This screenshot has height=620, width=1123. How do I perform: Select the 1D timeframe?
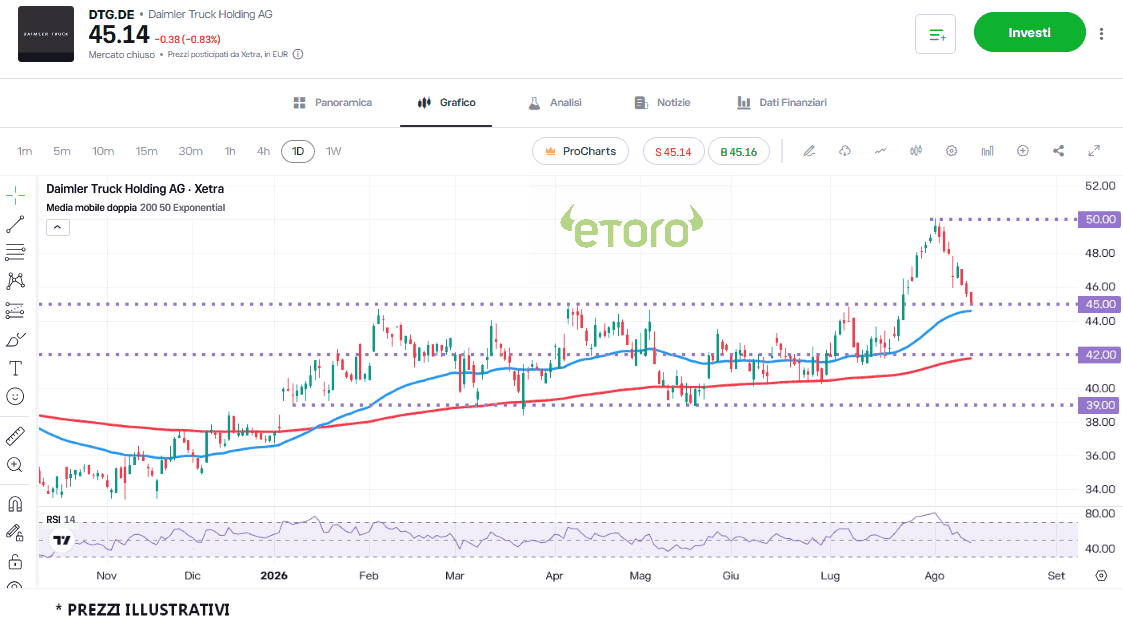(x=298, y=151)
